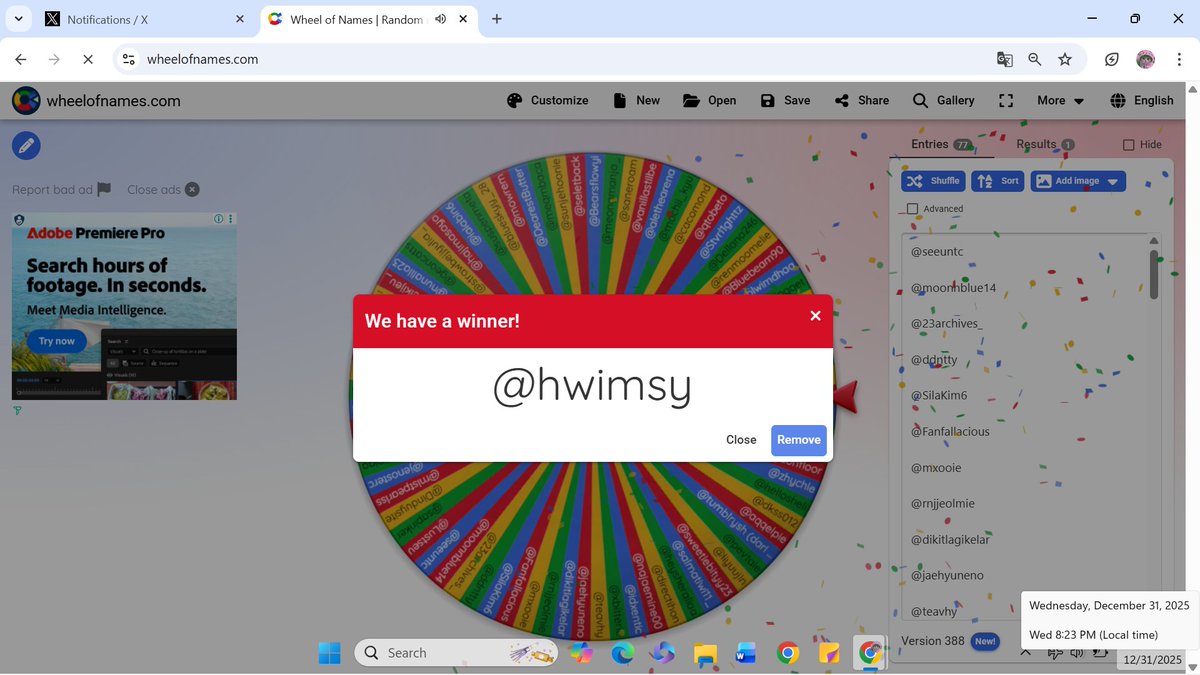Expand the Add image dropdown arrow
Viewport: 1200px width, 675px height.
tap(1114, 181)
